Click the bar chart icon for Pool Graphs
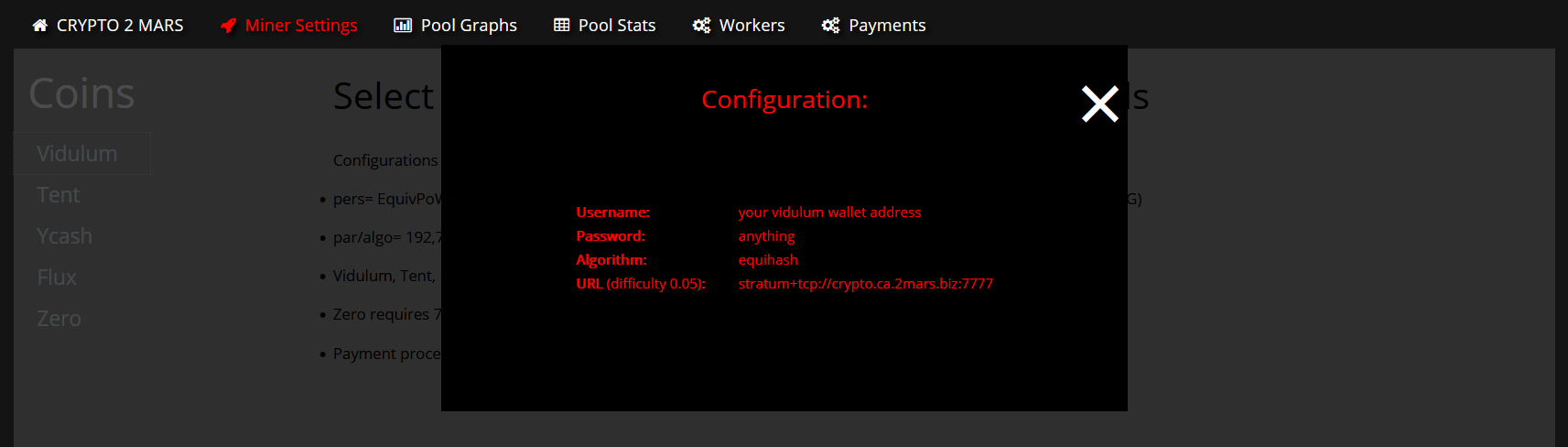Image resolution: width=1568 pixels, height=447 pixels. coord(403,26)
